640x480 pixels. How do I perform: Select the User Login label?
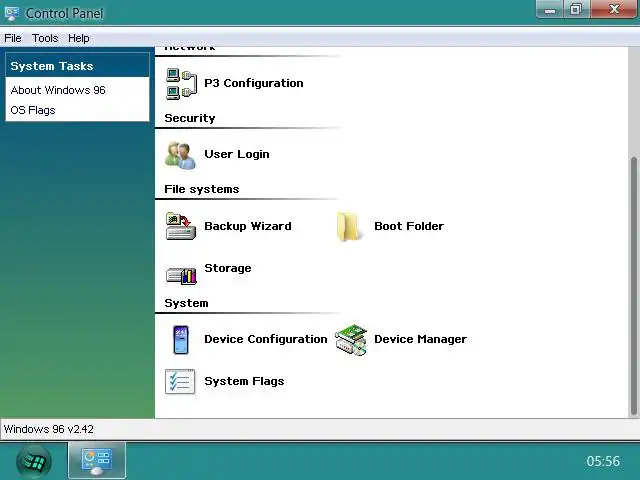click(x=237, y=154)
